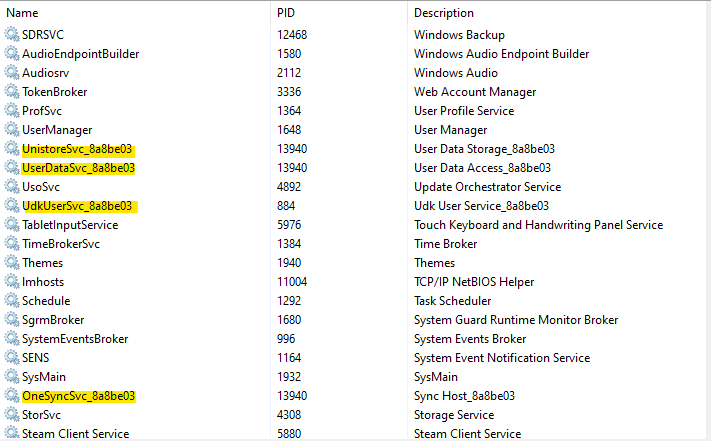Select the UdkUserSvc_8a8be03 service name
This screenshot has width=711, height=441.
(77, 206)
